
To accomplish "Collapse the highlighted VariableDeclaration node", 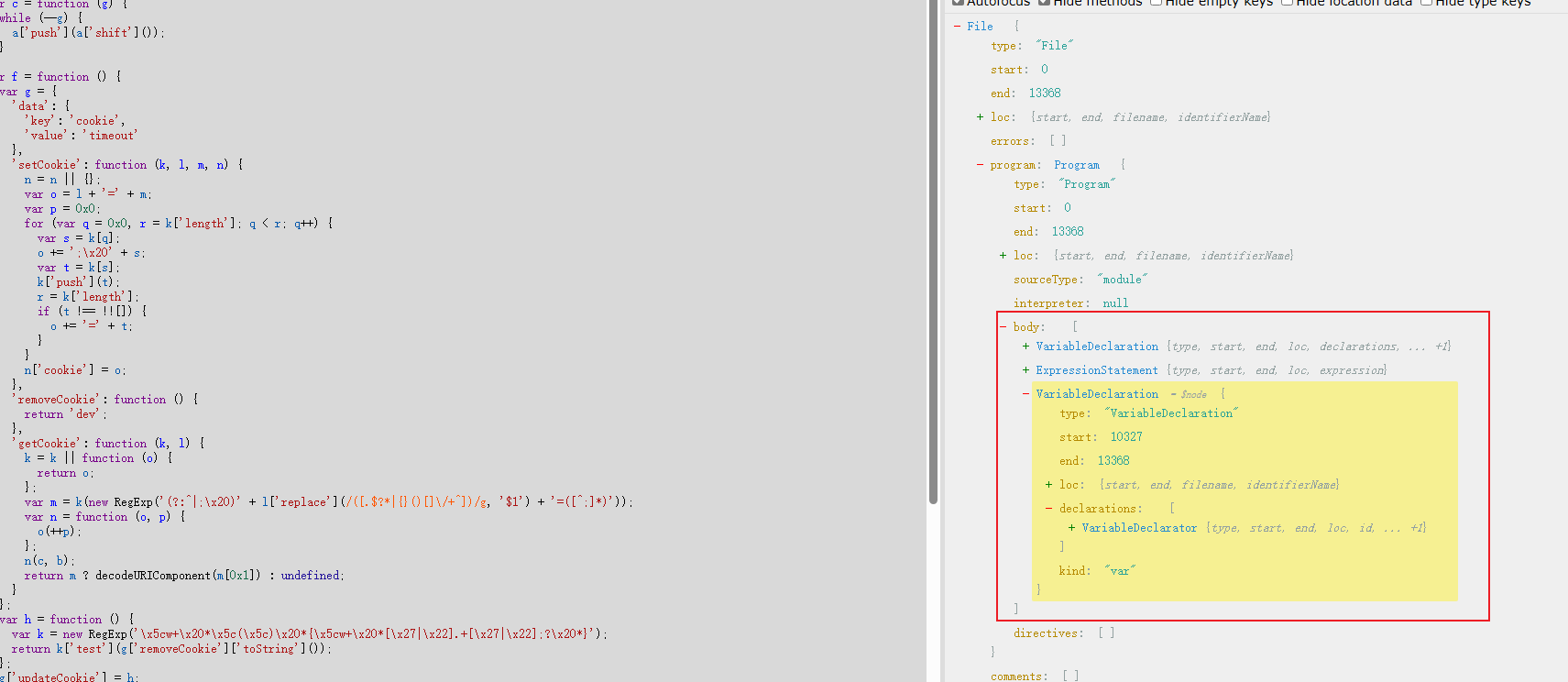I will pyautogui.click(x=1025, y=394).
